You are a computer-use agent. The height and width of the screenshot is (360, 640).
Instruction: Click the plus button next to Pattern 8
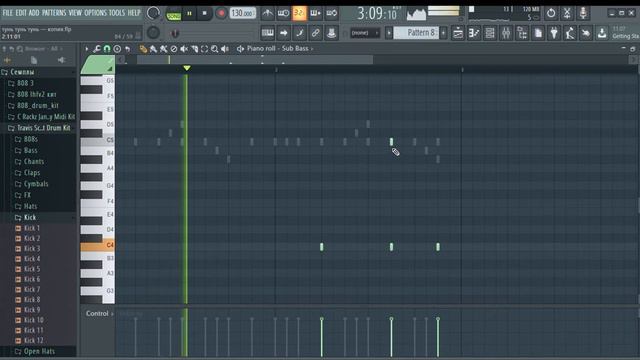click(444, 33)
